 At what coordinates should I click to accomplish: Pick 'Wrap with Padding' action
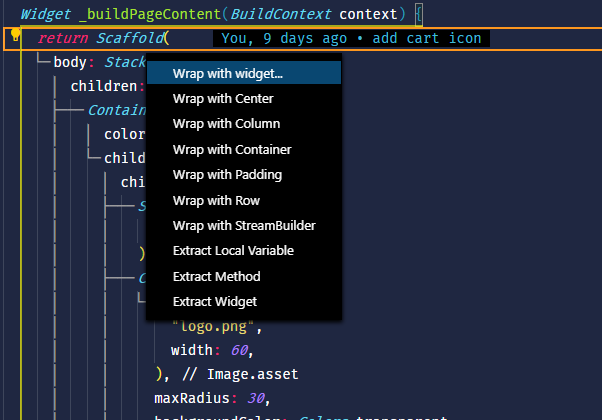pos(244,175)
